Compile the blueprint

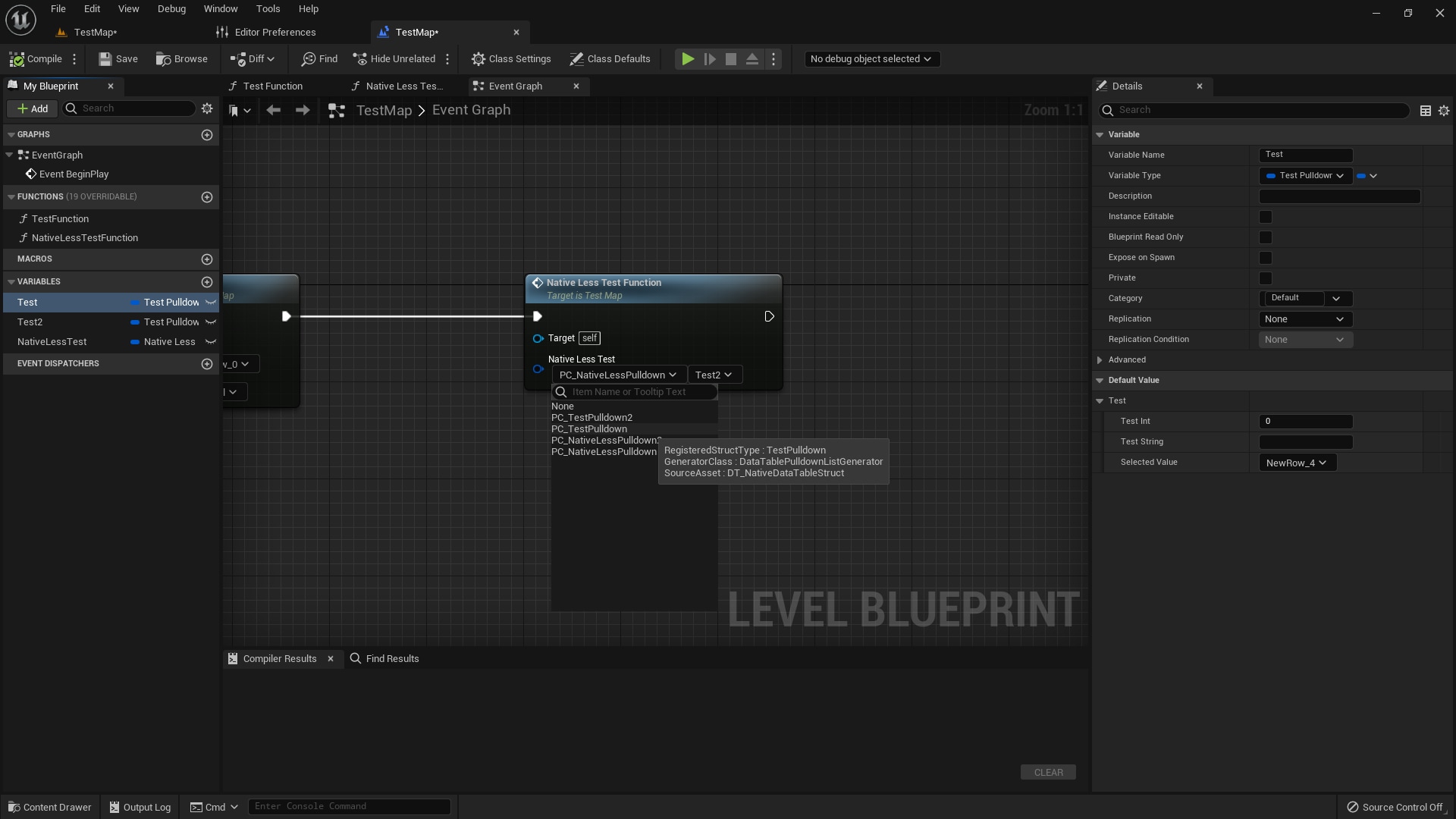36,58
